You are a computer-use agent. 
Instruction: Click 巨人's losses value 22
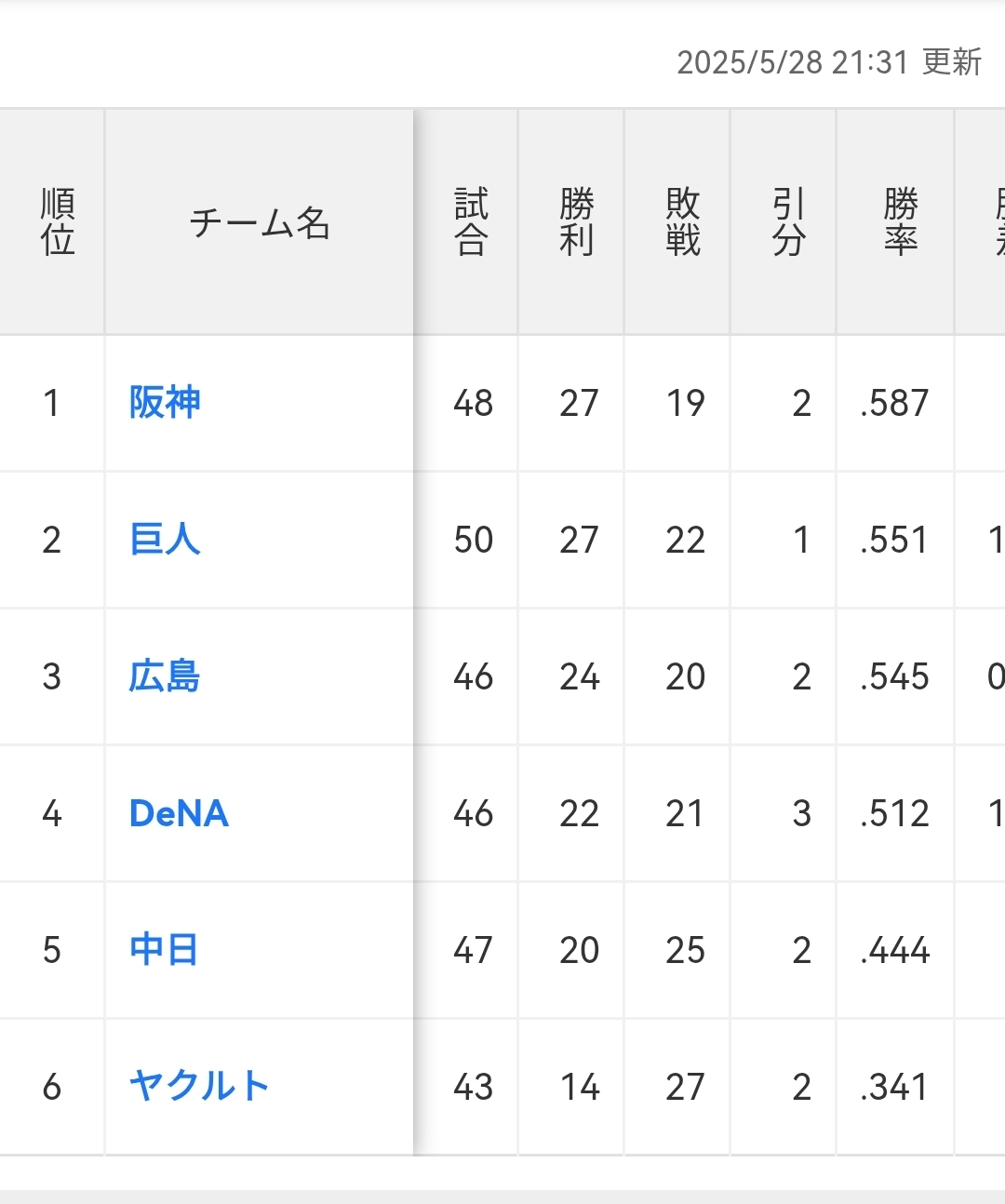point(685,541)
